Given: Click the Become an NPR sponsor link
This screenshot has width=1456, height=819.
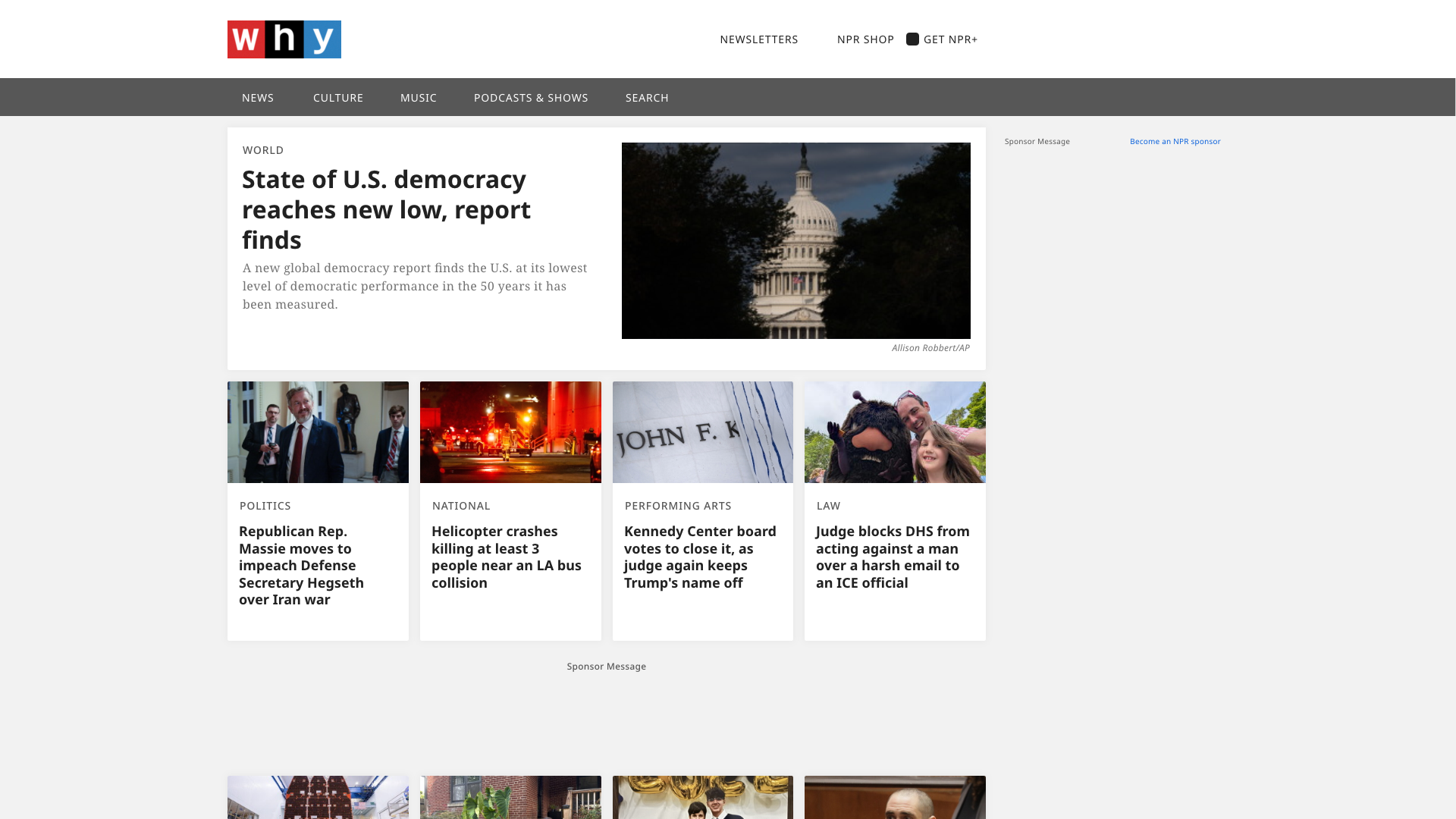Looking at the screenshot, I should (x=1175, y=141).
